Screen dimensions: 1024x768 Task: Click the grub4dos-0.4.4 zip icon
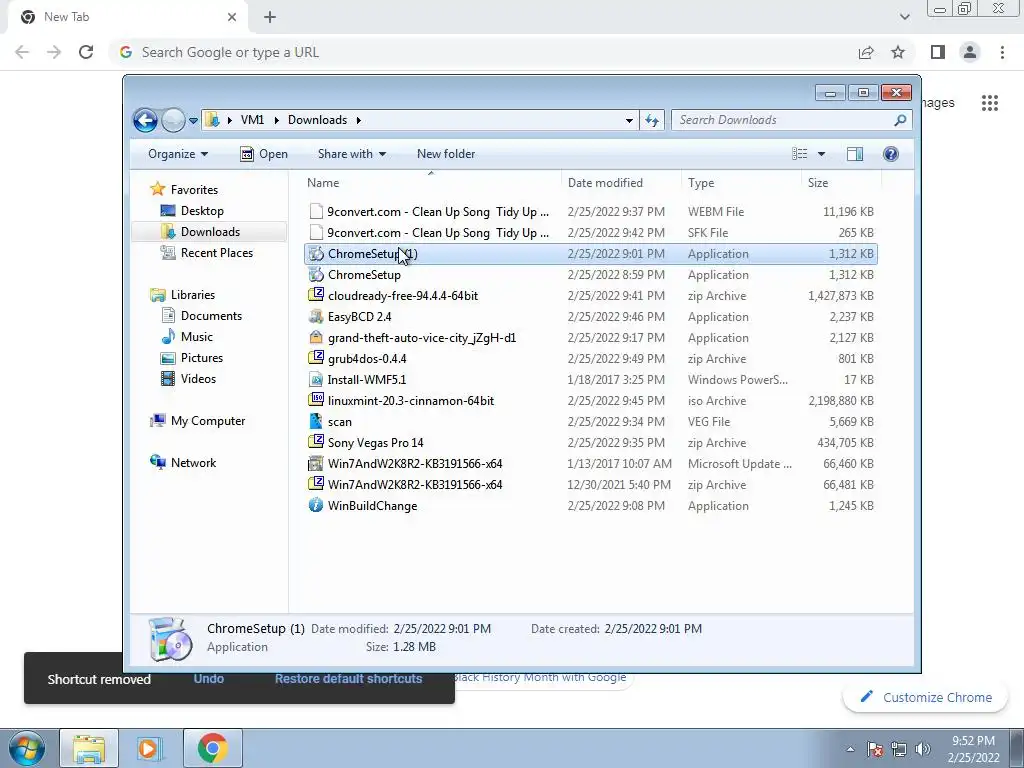point(316,359)
